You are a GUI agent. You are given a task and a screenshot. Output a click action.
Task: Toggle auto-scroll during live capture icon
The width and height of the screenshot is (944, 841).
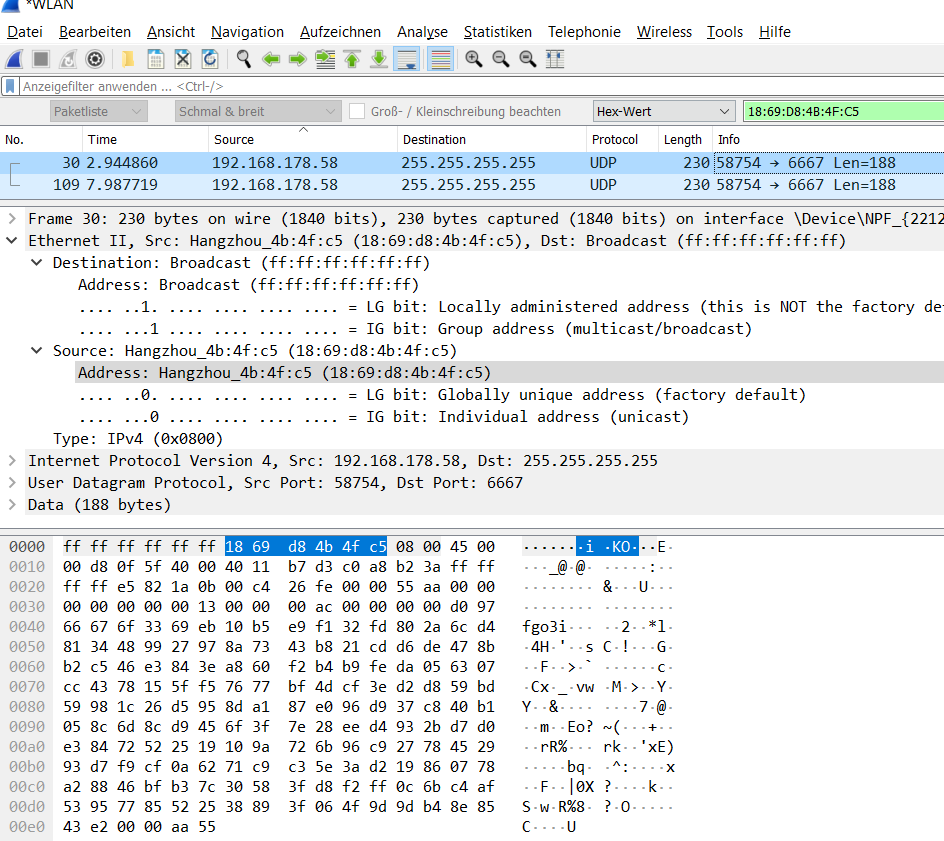(x=406, y=60)
